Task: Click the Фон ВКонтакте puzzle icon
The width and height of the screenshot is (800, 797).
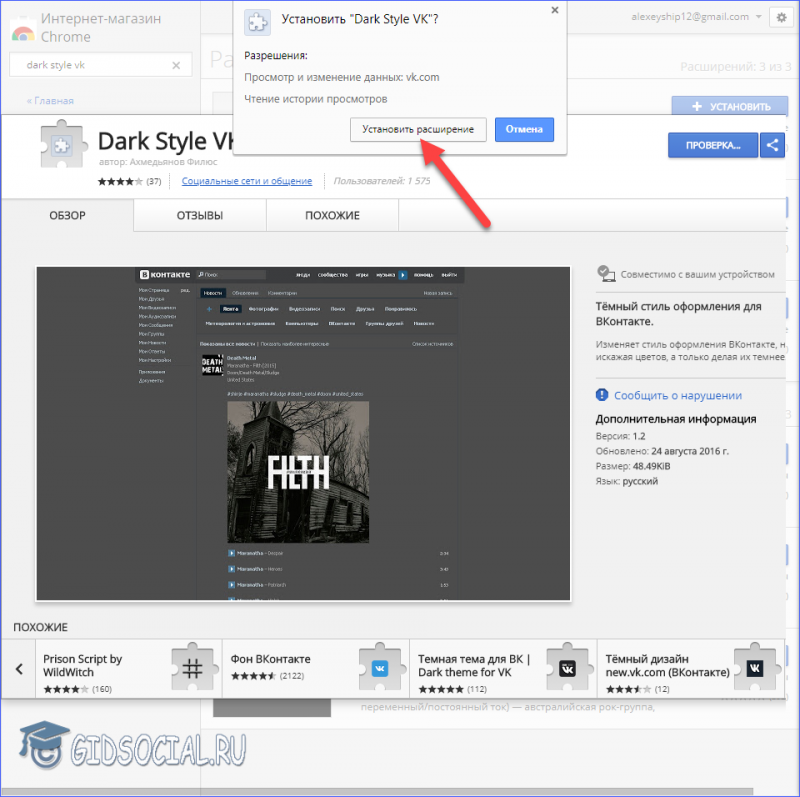Action: click(380, 667)
